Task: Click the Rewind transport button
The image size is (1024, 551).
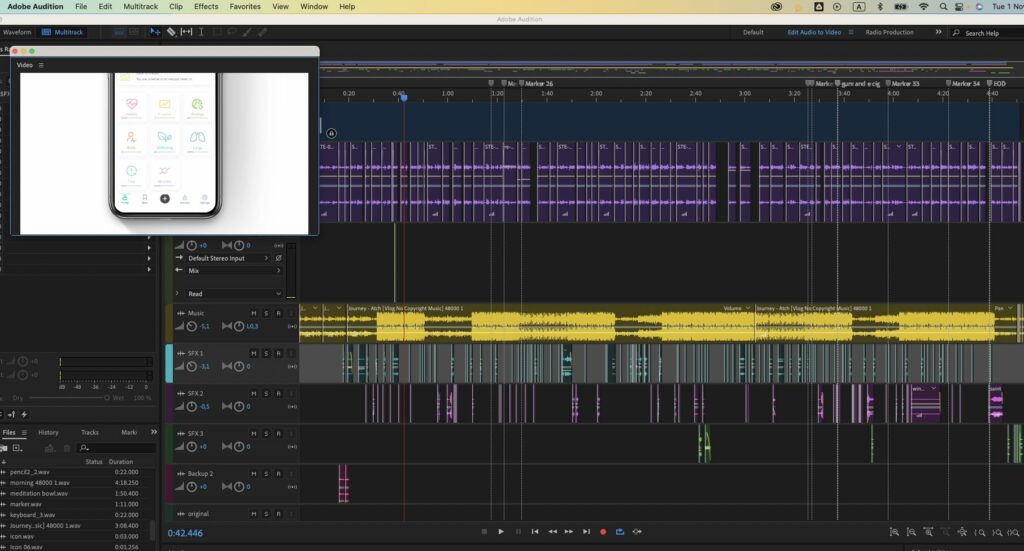Action: (552, 532)
